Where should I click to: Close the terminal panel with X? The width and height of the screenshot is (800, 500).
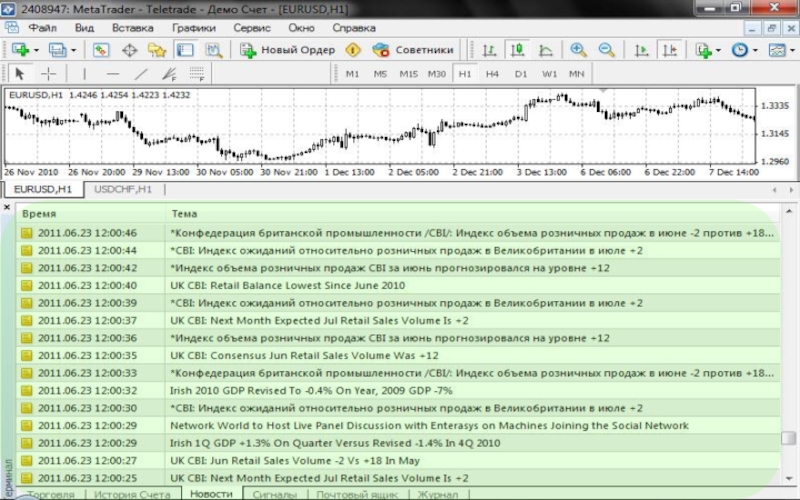tap(7, 207)
